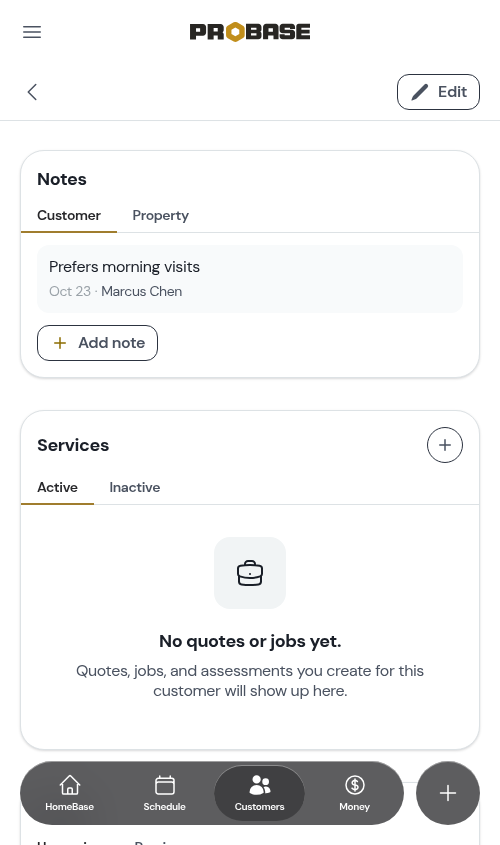Go back using the left chevron

pyautogui.click(x=32, y=92)
